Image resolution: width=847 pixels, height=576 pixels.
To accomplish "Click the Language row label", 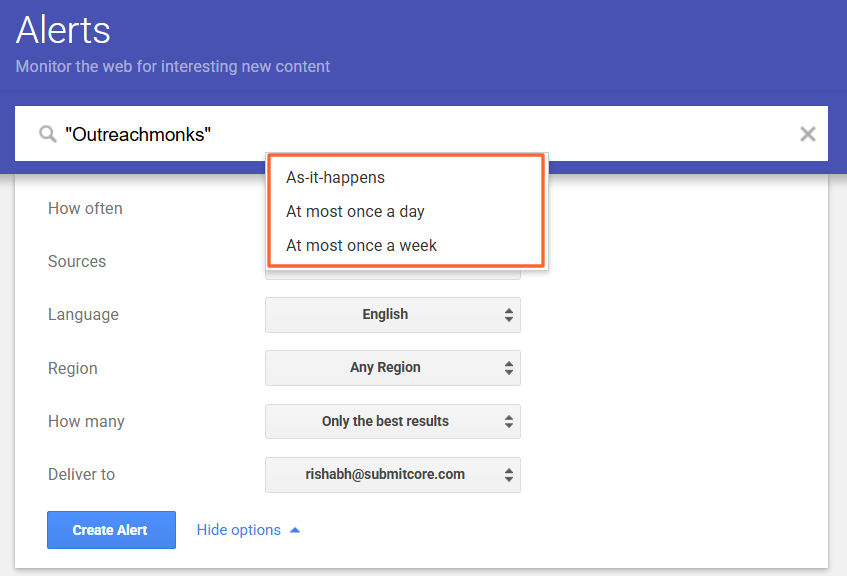I will (x=83, y=314).
